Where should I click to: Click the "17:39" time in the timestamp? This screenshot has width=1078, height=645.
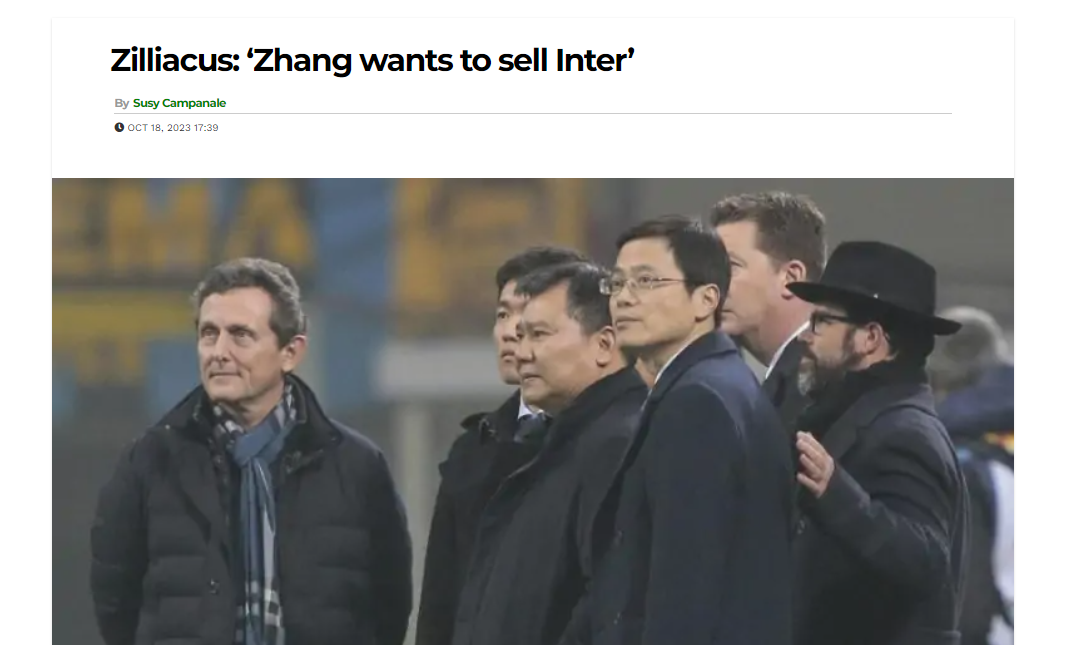click(206, 128)
